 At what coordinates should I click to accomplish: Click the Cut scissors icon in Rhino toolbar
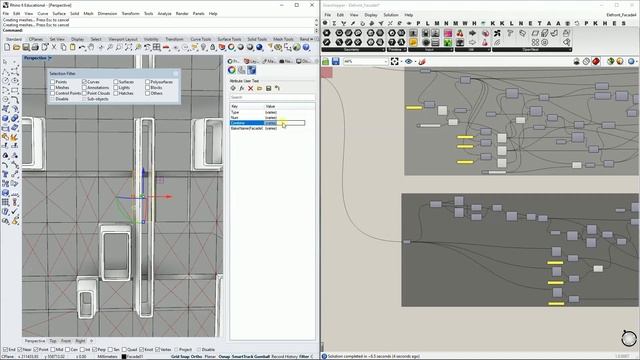tap(54, 47)
